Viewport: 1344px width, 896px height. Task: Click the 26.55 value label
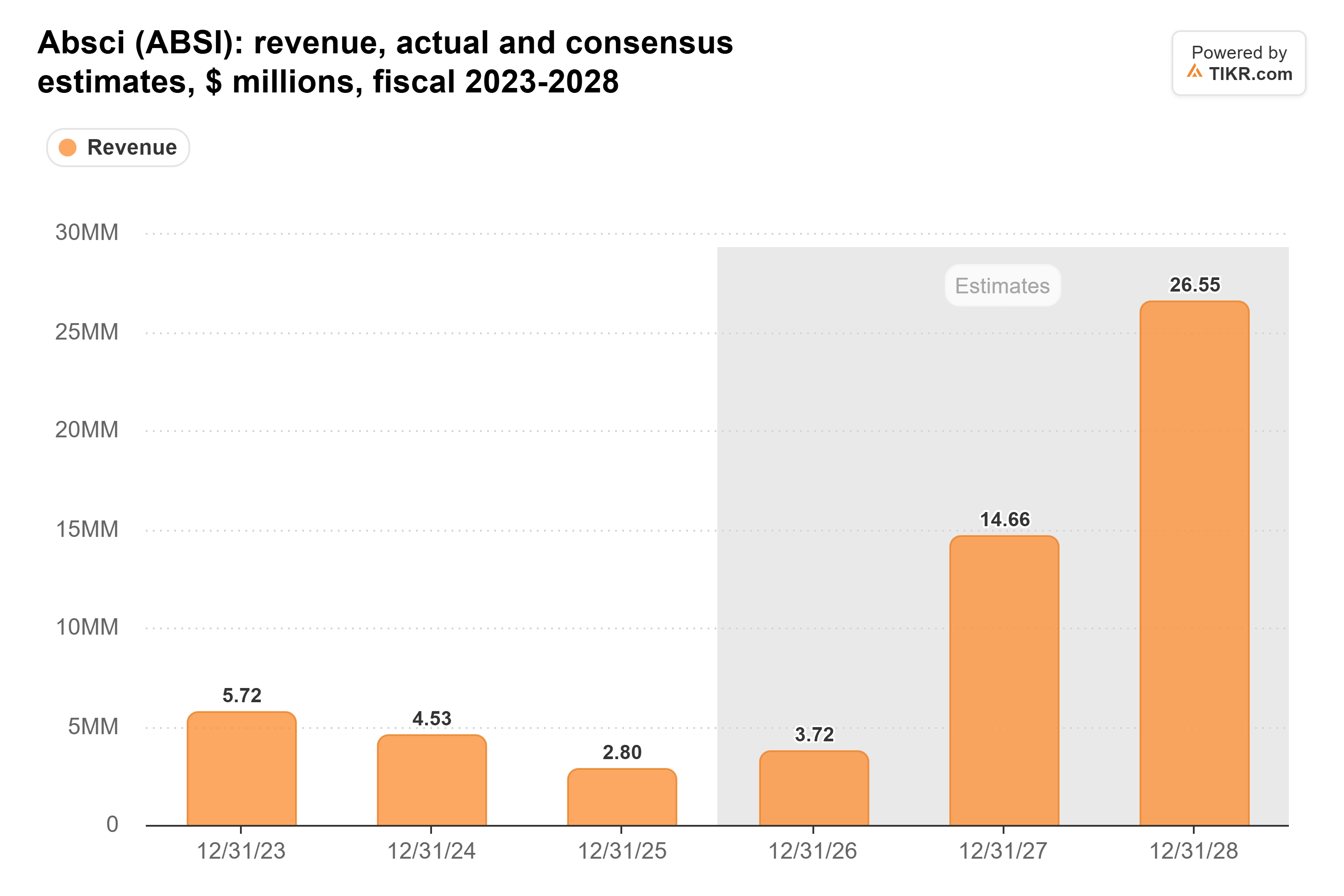[1195, 284]
